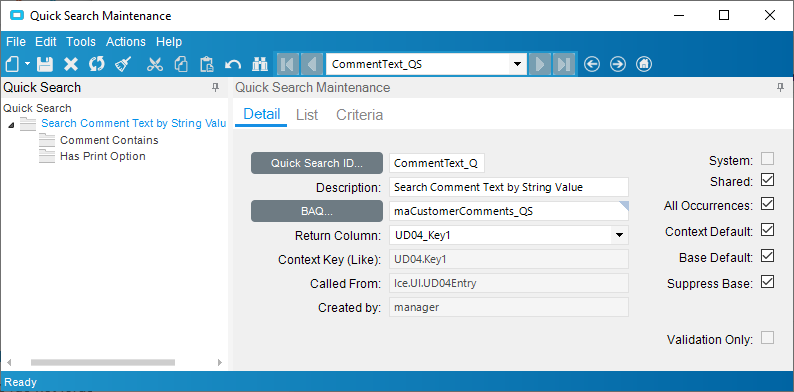The width and height of the screenshot is (794, 392).
Task: Click the circled Back arrow icon
Action: tap(592, 64)
